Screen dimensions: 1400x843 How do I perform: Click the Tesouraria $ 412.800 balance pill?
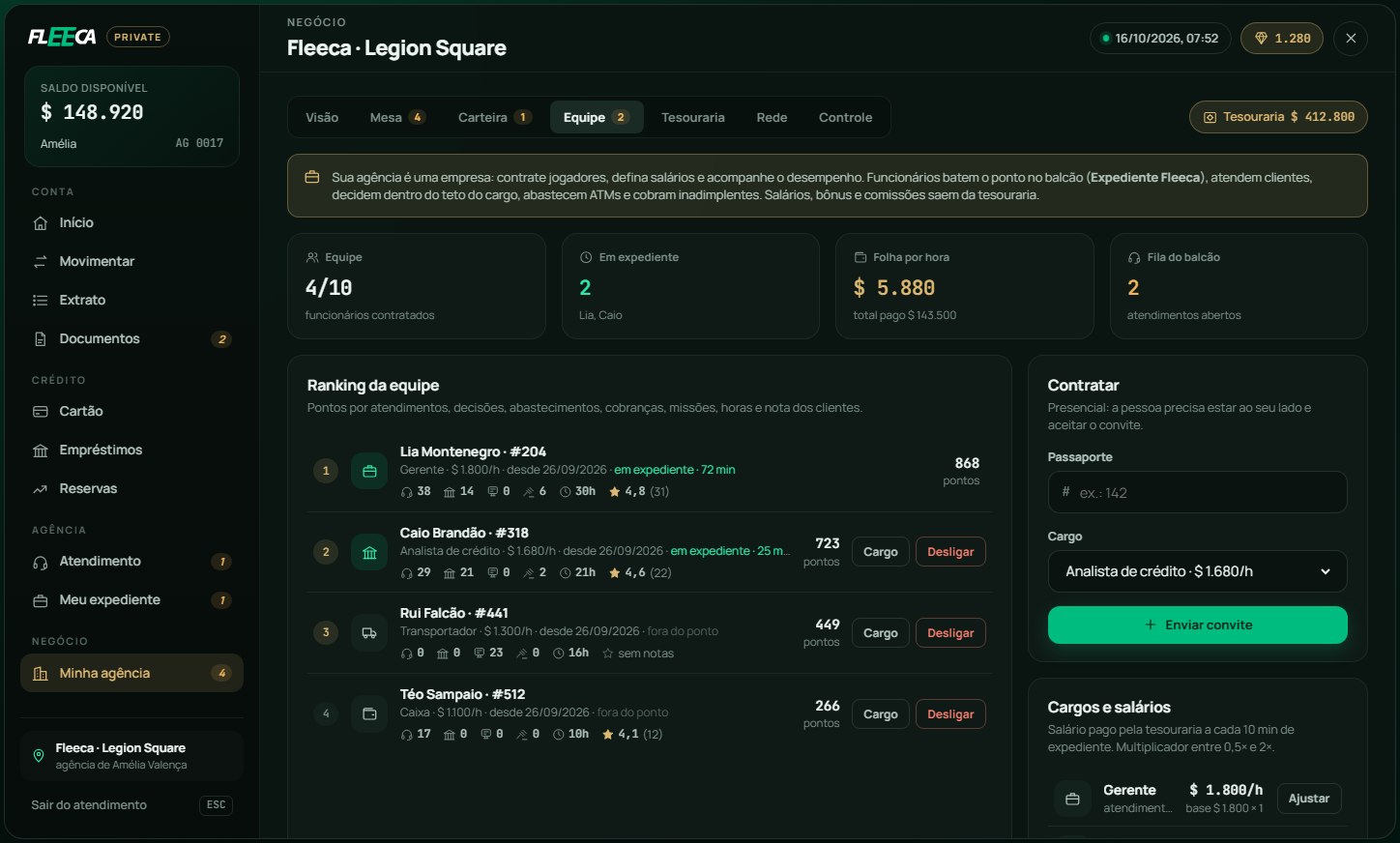point(1278,117)
